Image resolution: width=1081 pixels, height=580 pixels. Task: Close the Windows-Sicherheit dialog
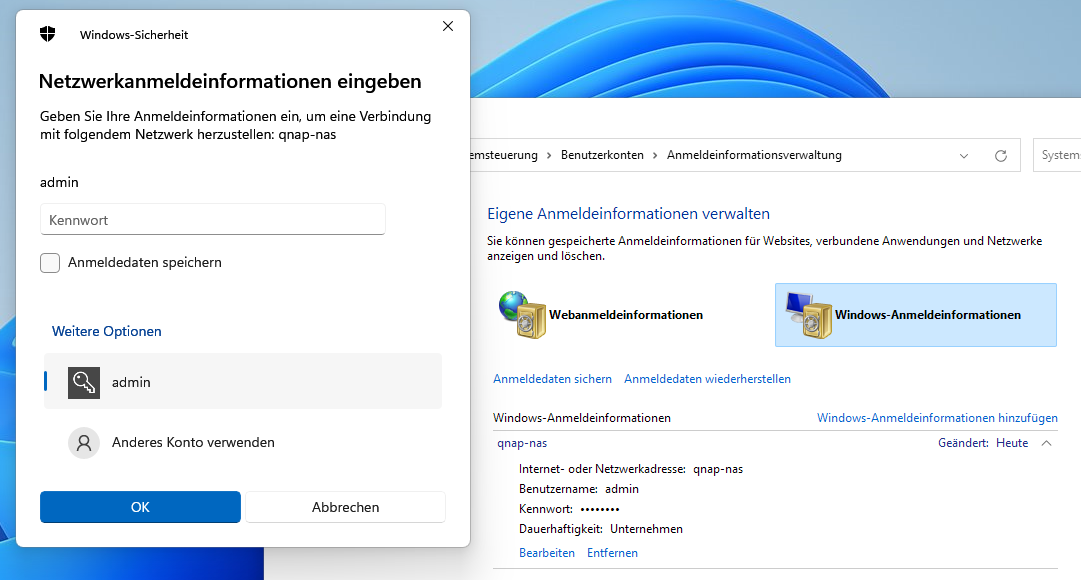click(448, 26)
